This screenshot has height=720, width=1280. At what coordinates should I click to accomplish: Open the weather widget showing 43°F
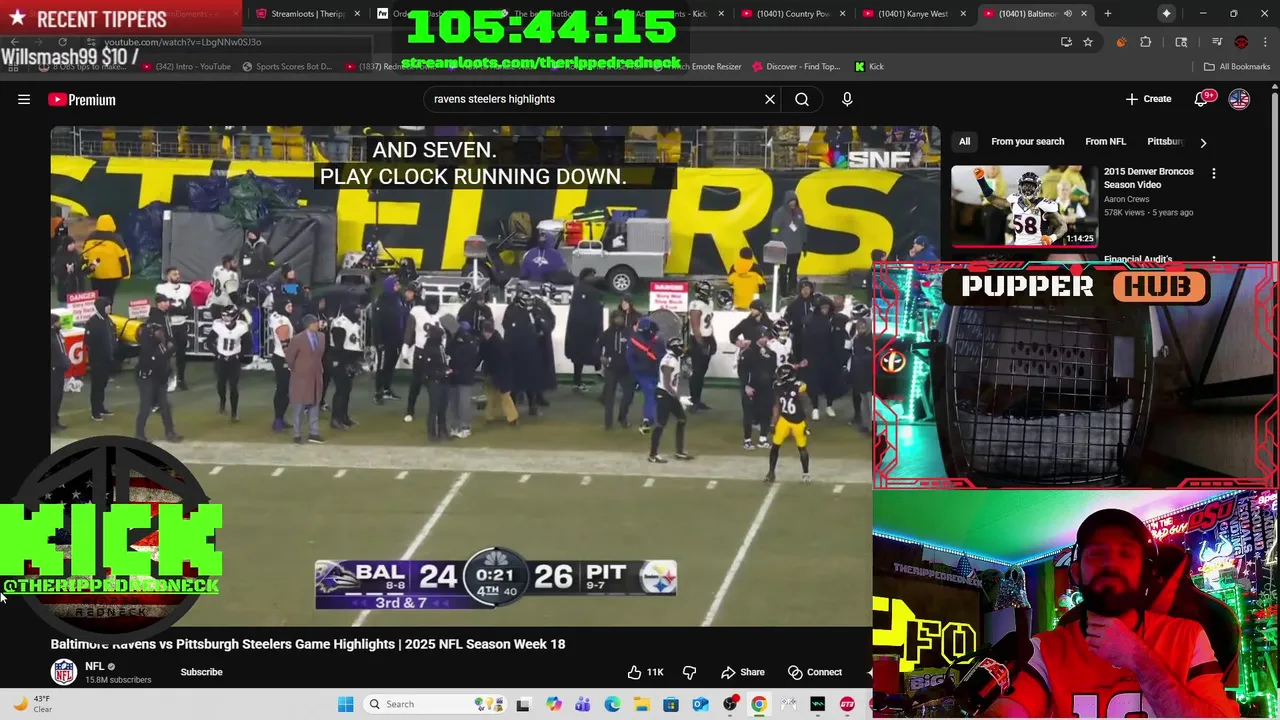(32, 704)
